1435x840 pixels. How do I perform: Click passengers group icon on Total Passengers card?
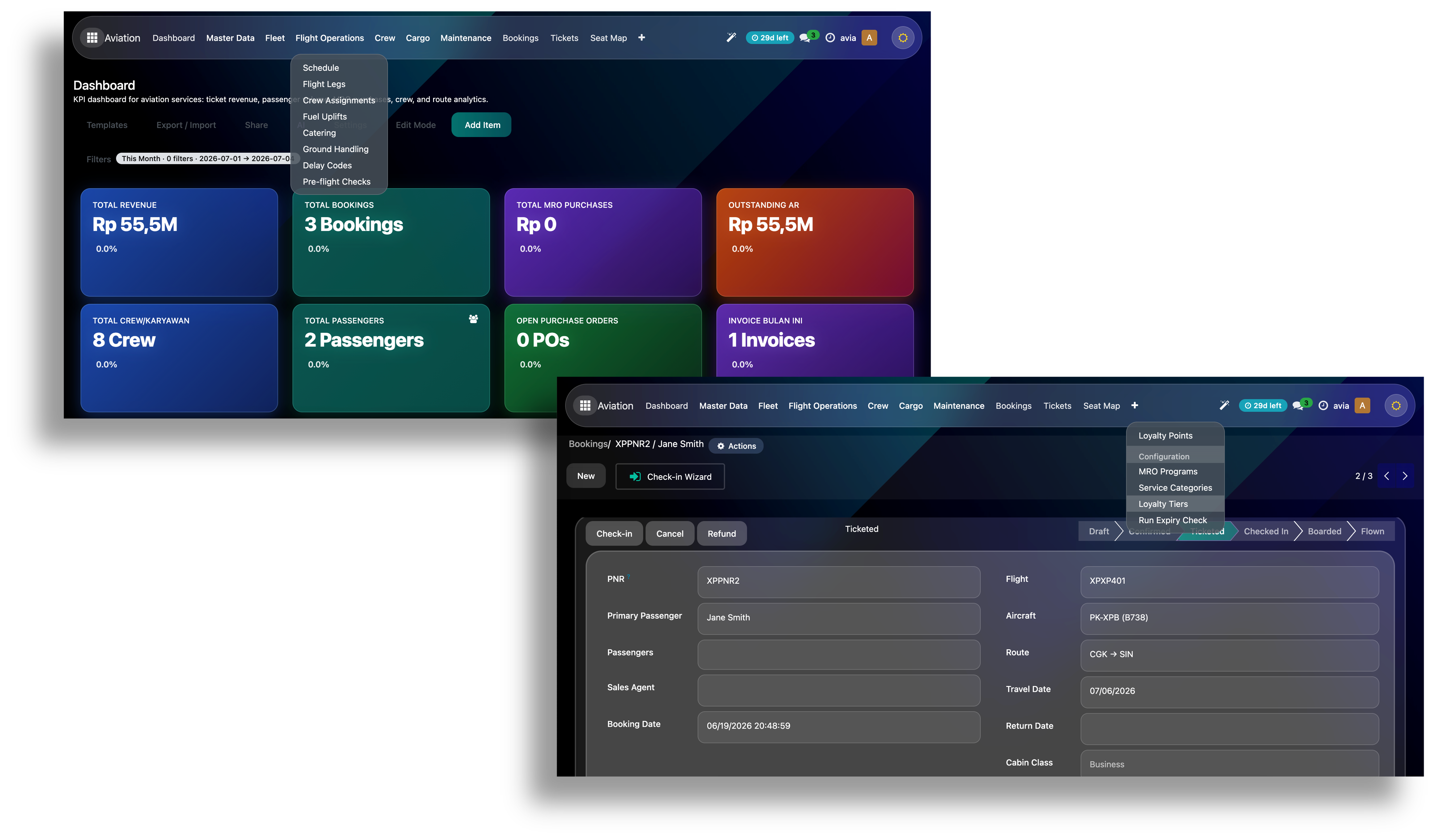pos(473,319)
